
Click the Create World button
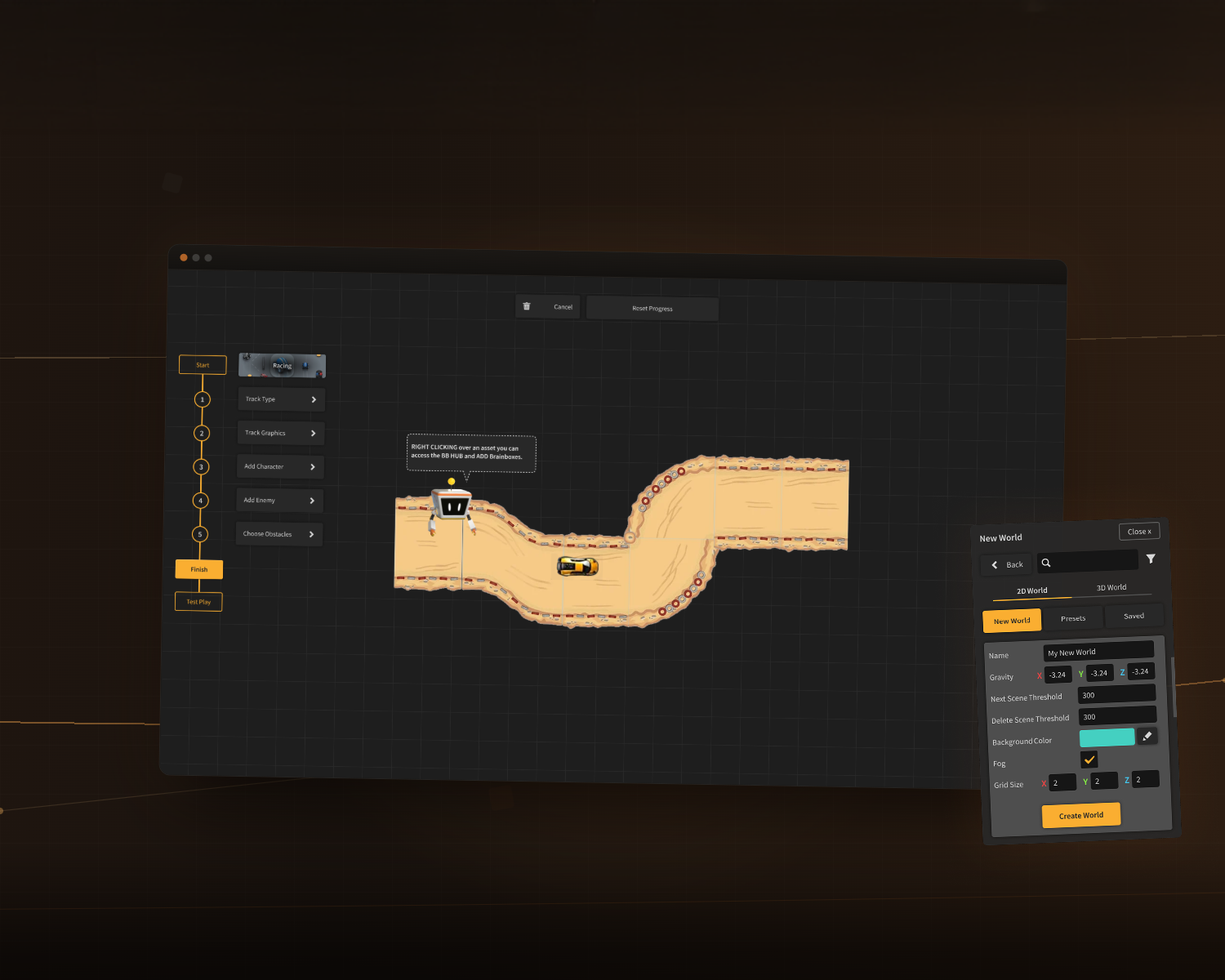(1081, 815)
